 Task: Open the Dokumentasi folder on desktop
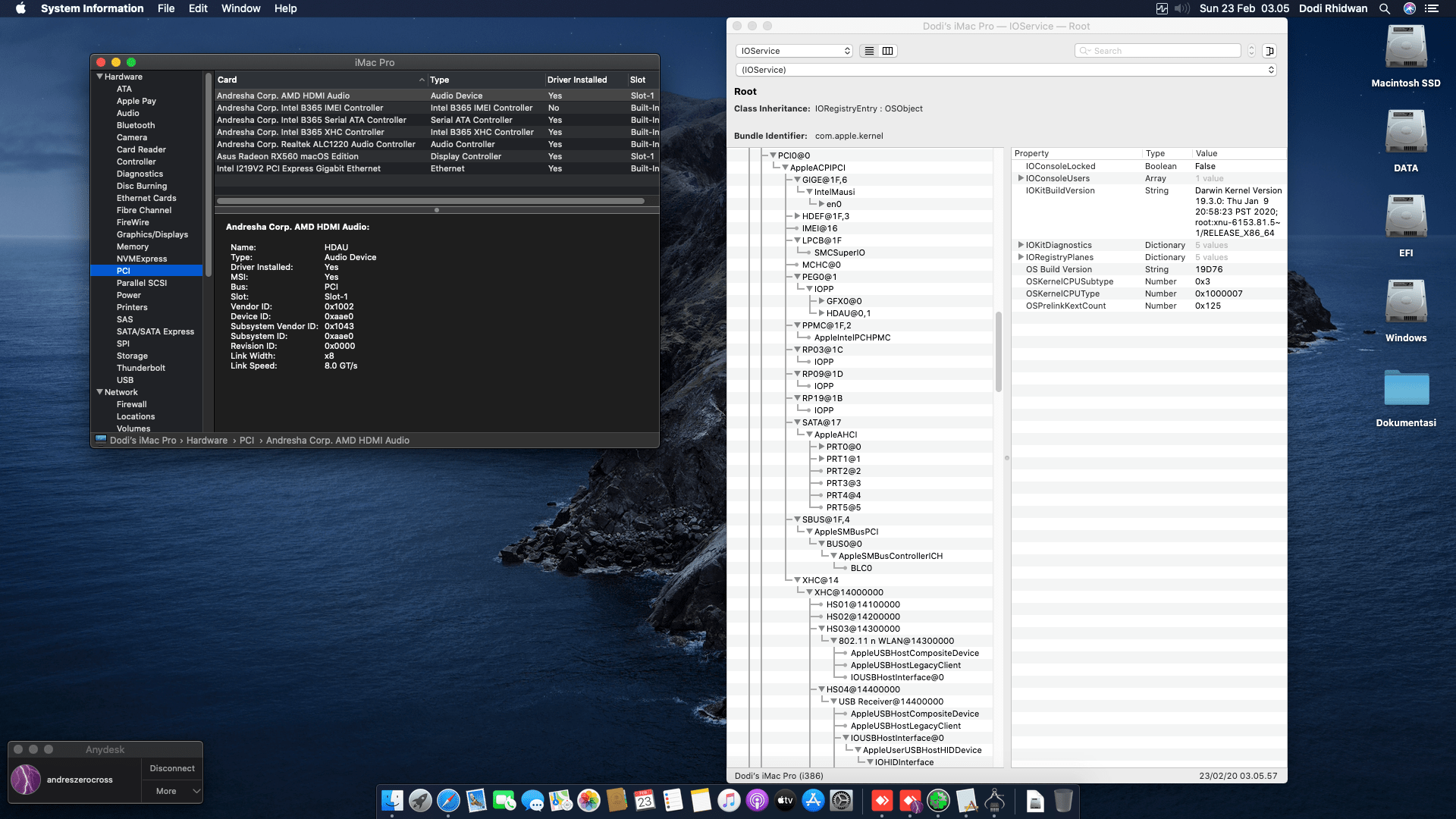coord(1406,388)
